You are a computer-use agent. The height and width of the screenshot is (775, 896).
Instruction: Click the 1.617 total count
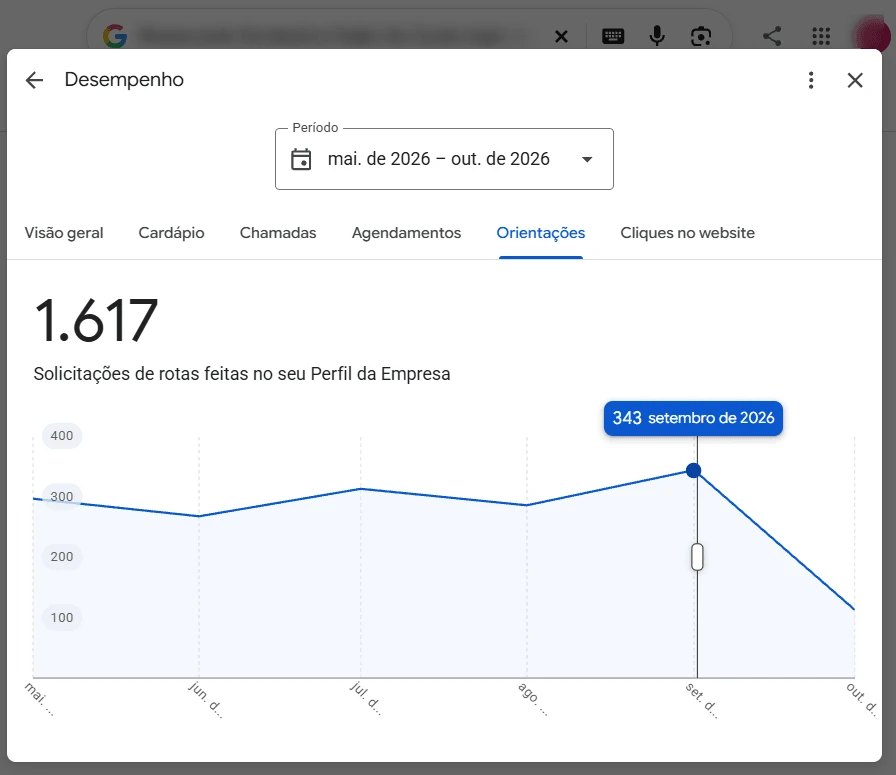click(x=96, y=321)
